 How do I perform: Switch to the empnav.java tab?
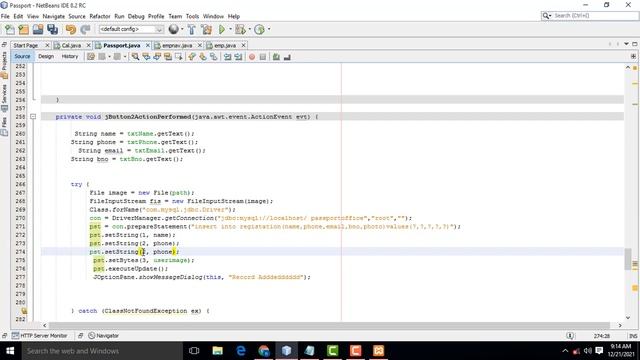pyautogui.click(x=177, y=45)
